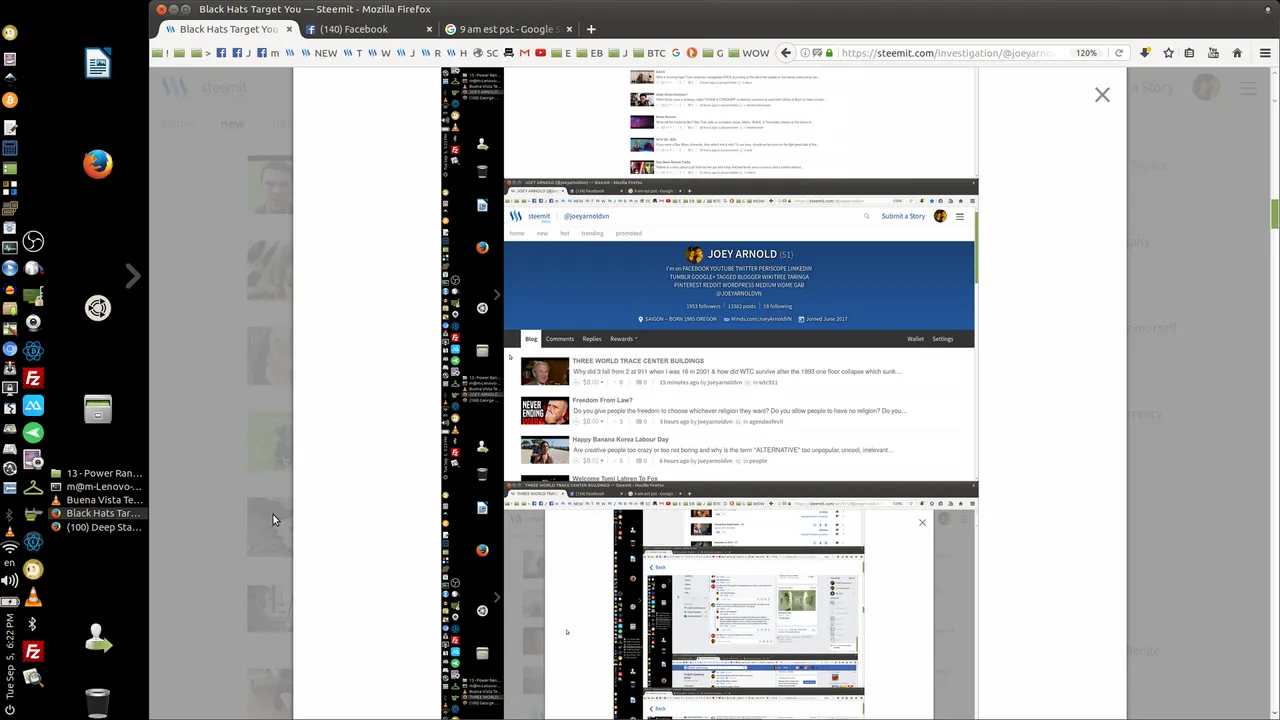The width and height of the screenshot is (1280, 720).
Task: Click the Wallet link in profile image
Action: coord(915,339)
